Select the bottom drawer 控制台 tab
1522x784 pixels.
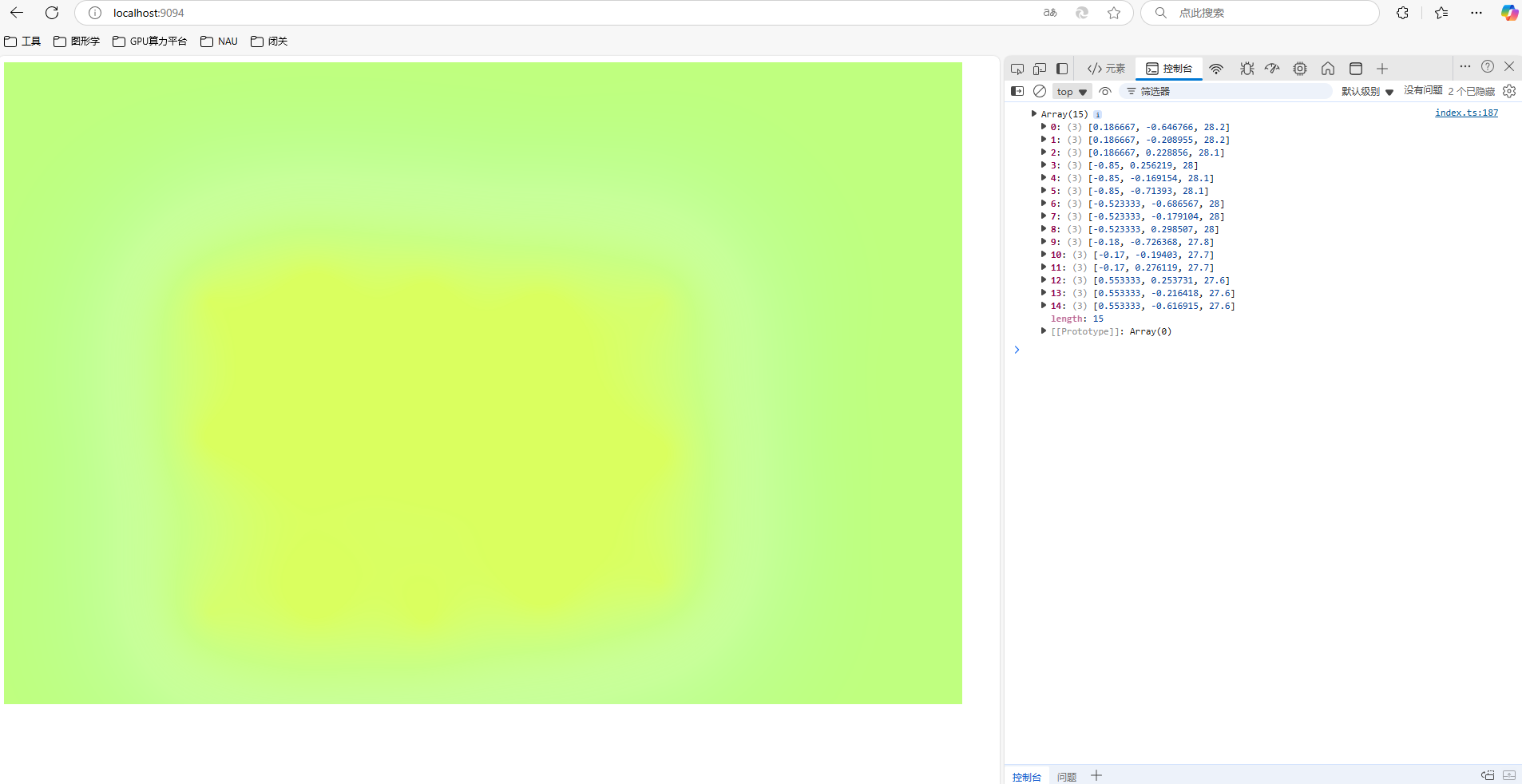1026,777
